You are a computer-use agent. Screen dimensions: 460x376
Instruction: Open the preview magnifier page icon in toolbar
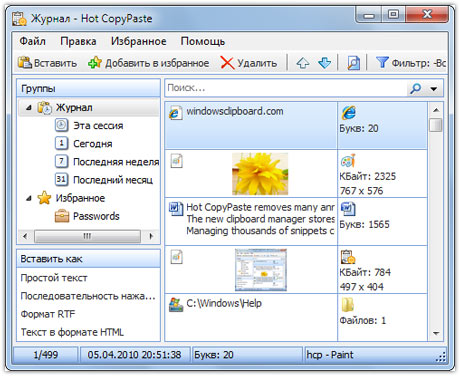[x=353, y=63]
